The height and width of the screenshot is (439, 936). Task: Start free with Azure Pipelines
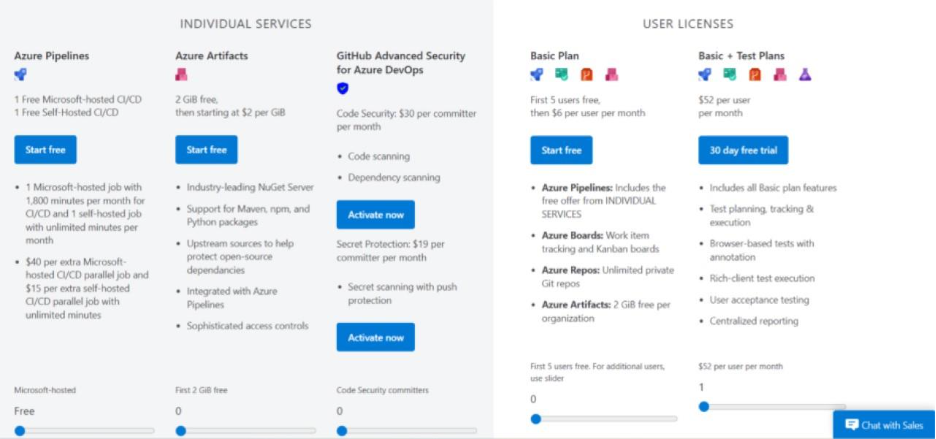click(45, 149)
